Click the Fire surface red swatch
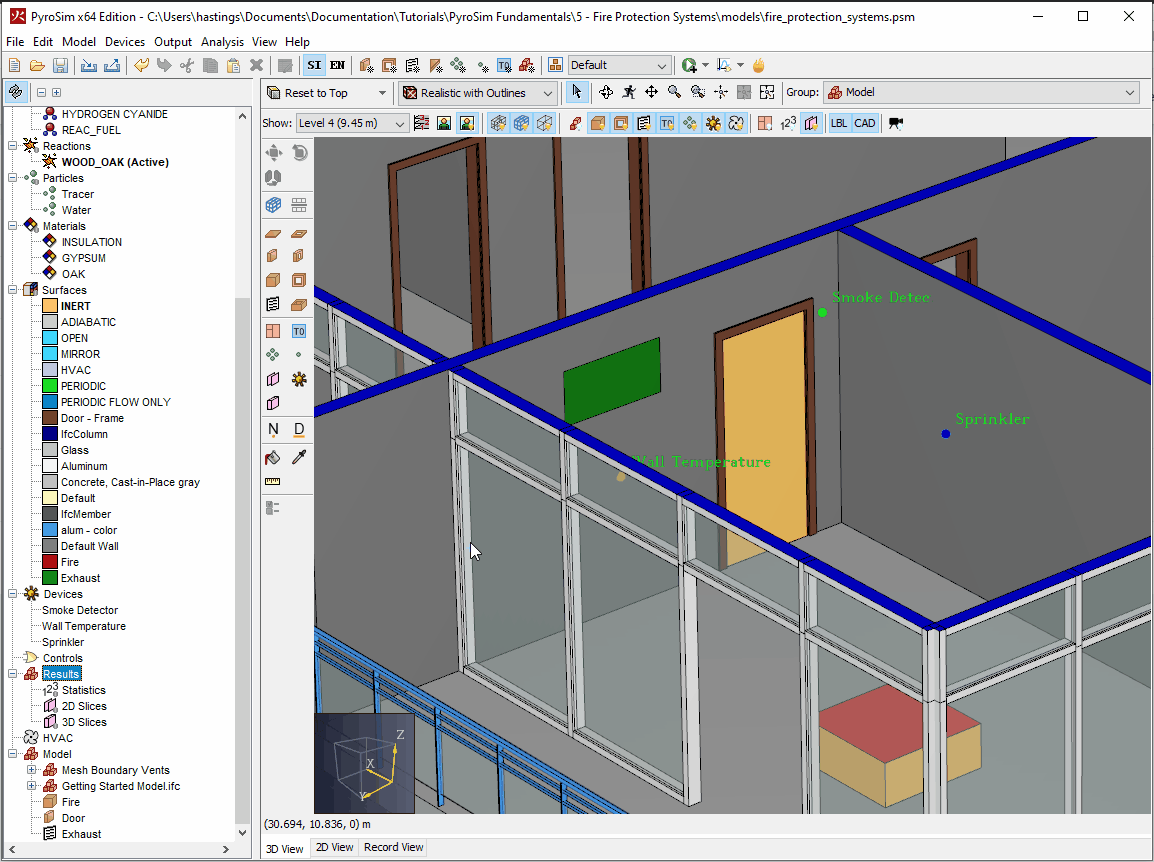Image resolution: width=1154 pixels, height=862 pixels. 50,562
